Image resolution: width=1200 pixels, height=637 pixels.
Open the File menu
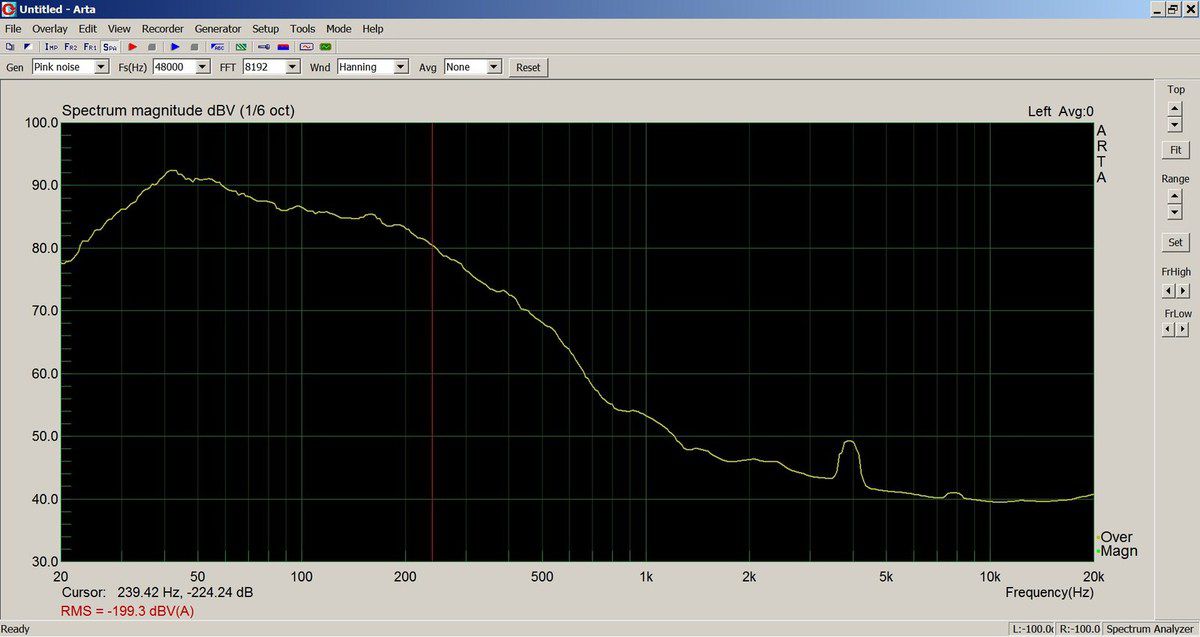13,29
